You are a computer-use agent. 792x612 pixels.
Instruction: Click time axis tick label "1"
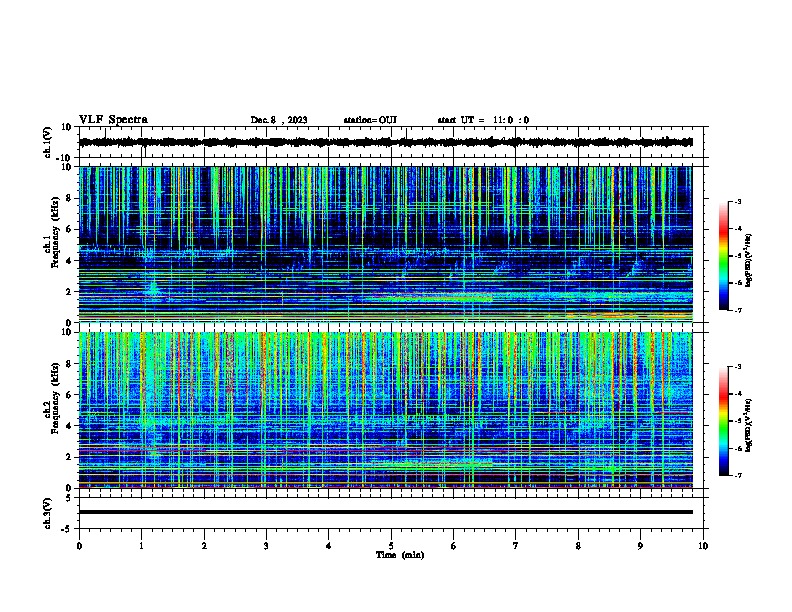[141, 546]
